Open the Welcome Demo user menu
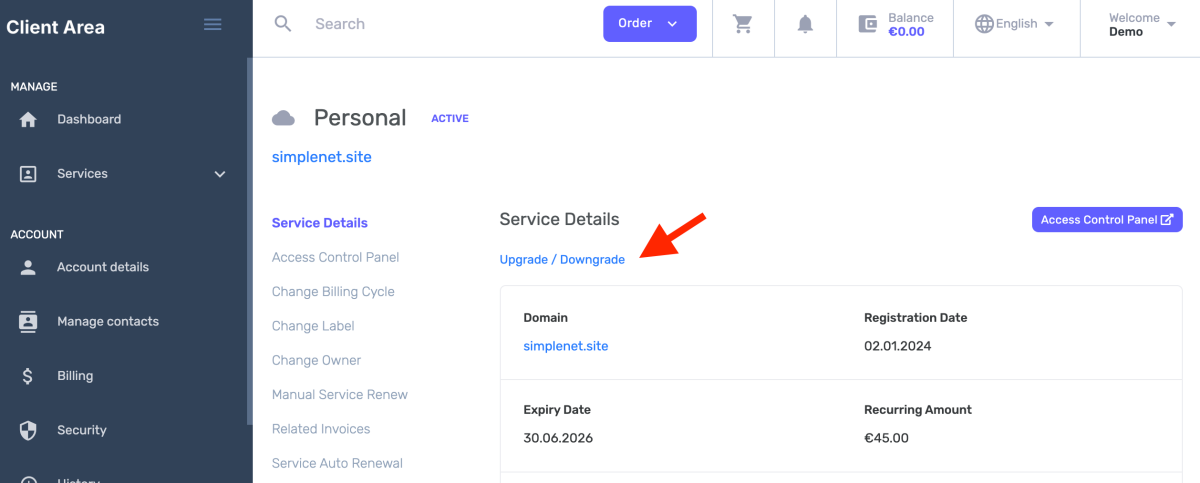Screen dimensions: 1200x483 1141,24
